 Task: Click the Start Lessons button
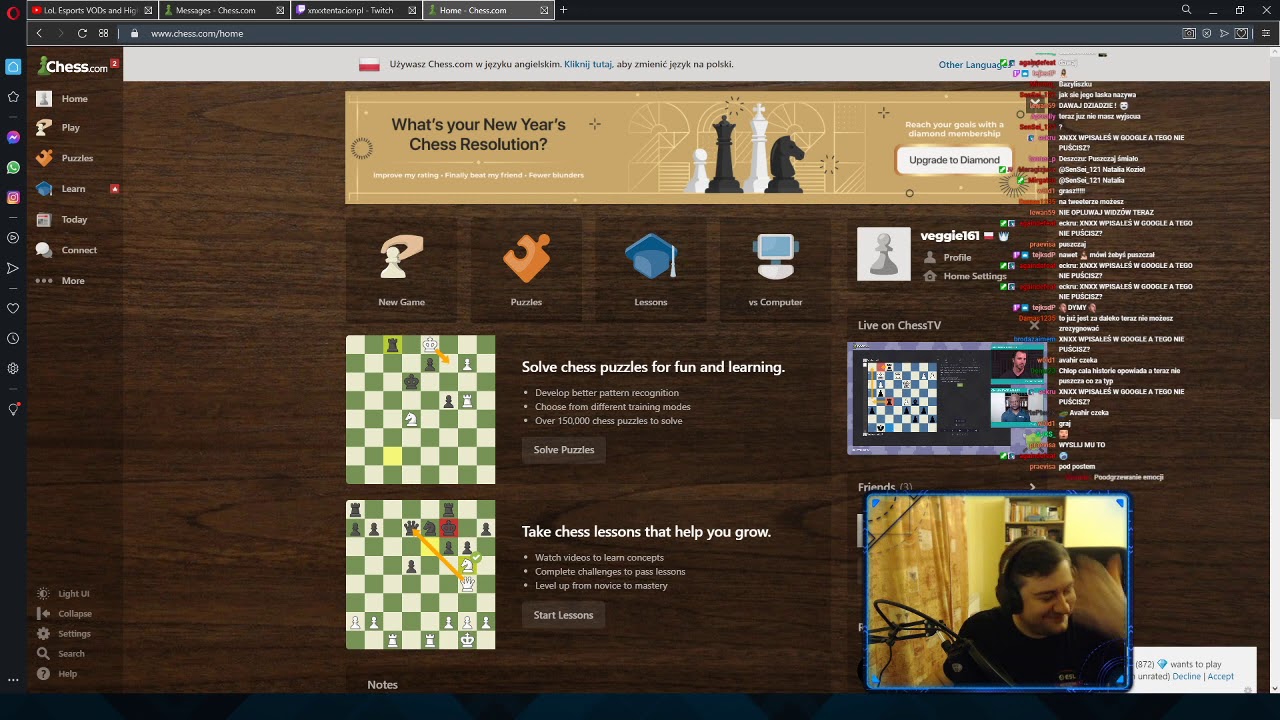coord(563,615)
